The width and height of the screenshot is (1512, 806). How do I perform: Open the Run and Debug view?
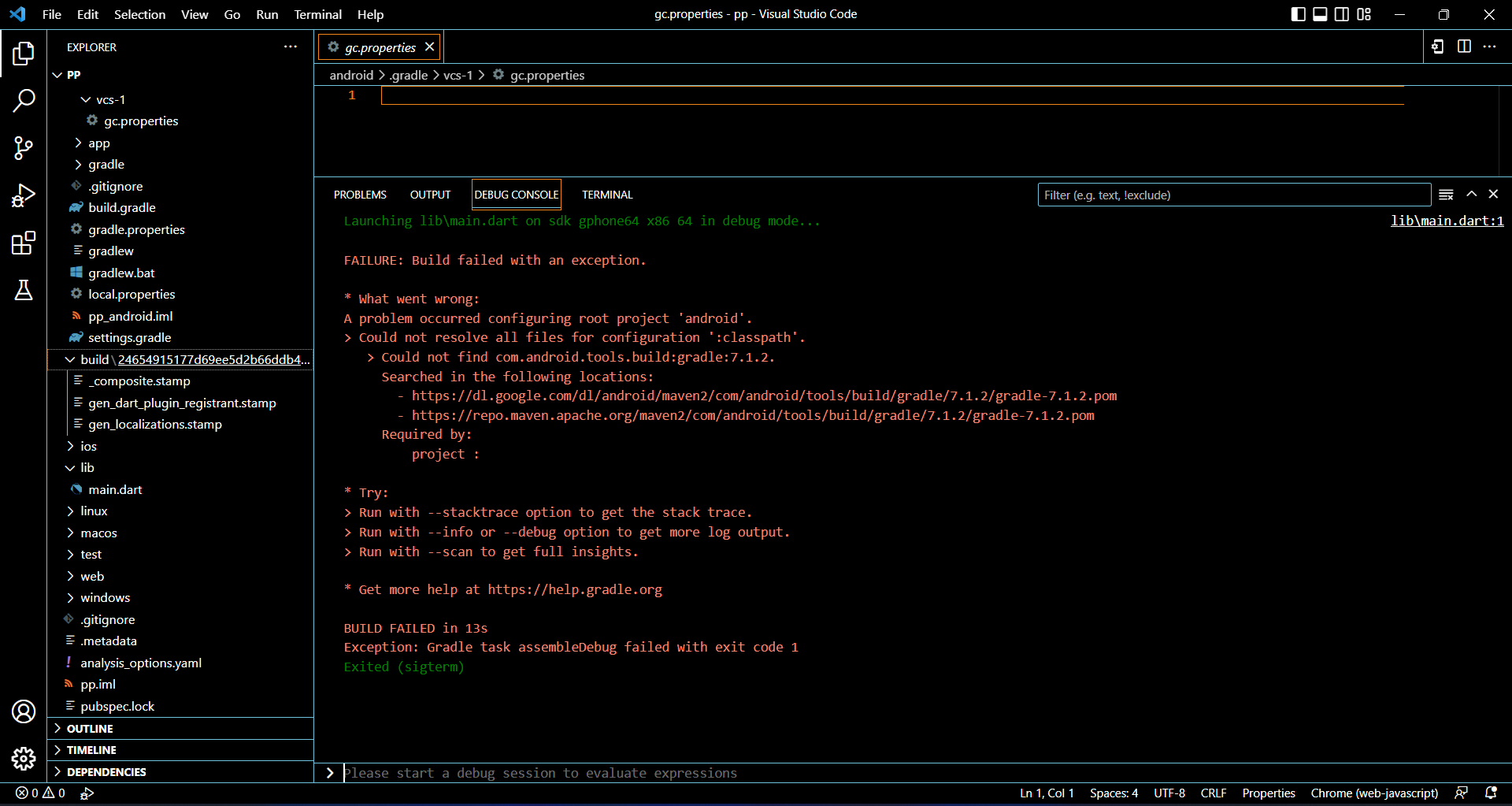[24, 195]
